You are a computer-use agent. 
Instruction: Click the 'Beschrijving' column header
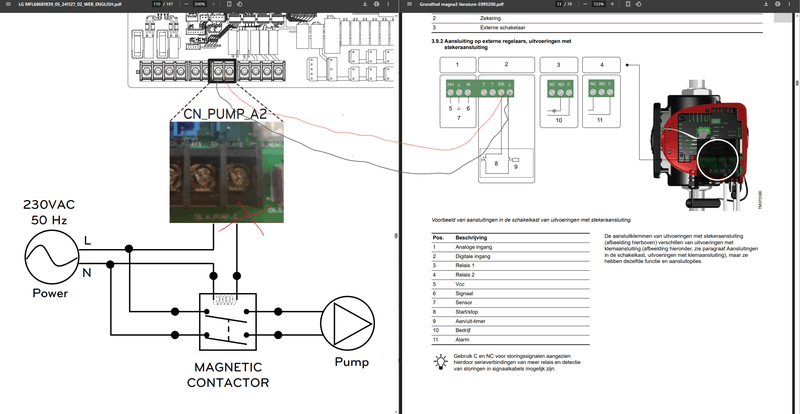tap(471, 238)
